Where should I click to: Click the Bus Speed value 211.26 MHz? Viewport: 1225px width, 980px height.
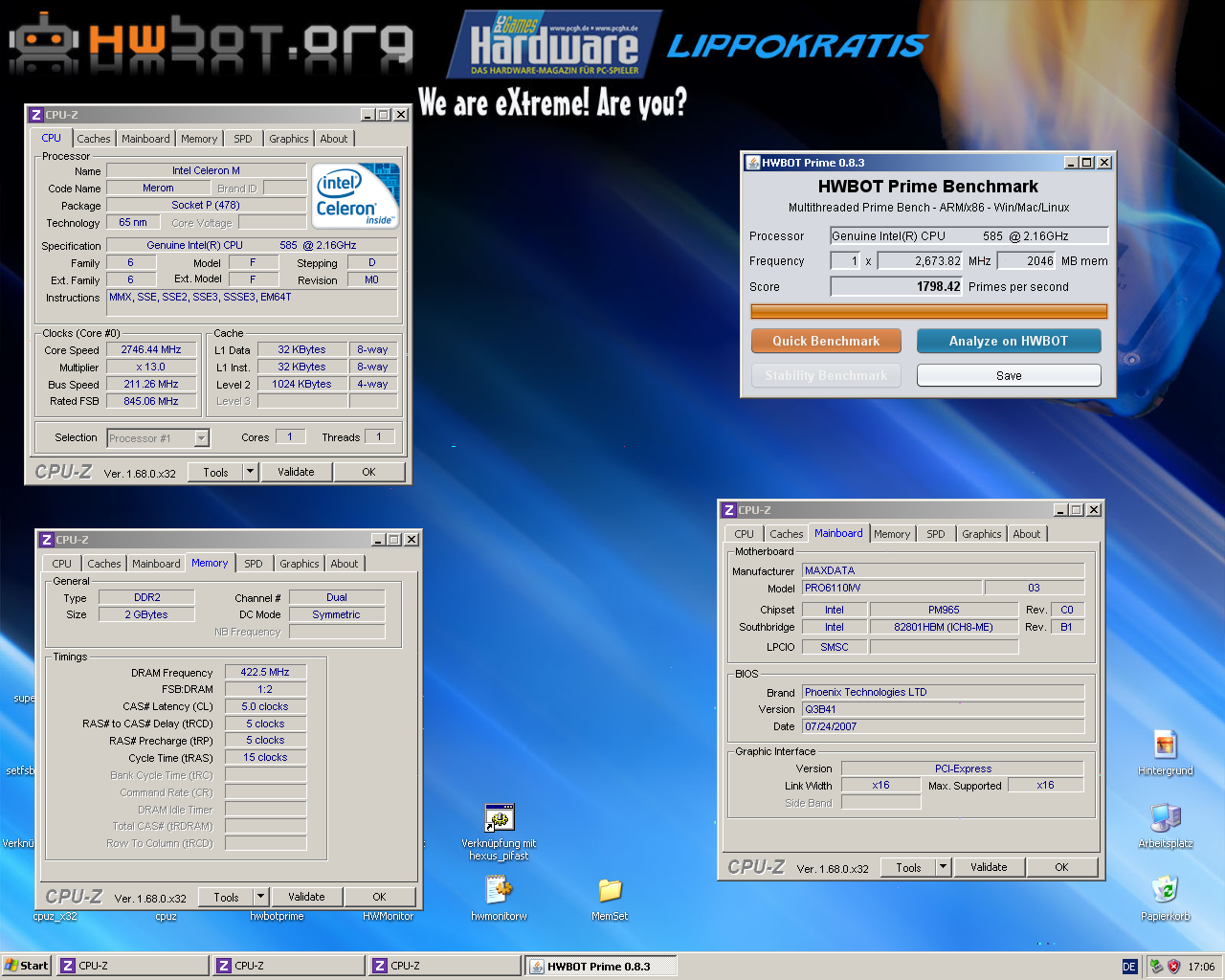tap(151, 385)
